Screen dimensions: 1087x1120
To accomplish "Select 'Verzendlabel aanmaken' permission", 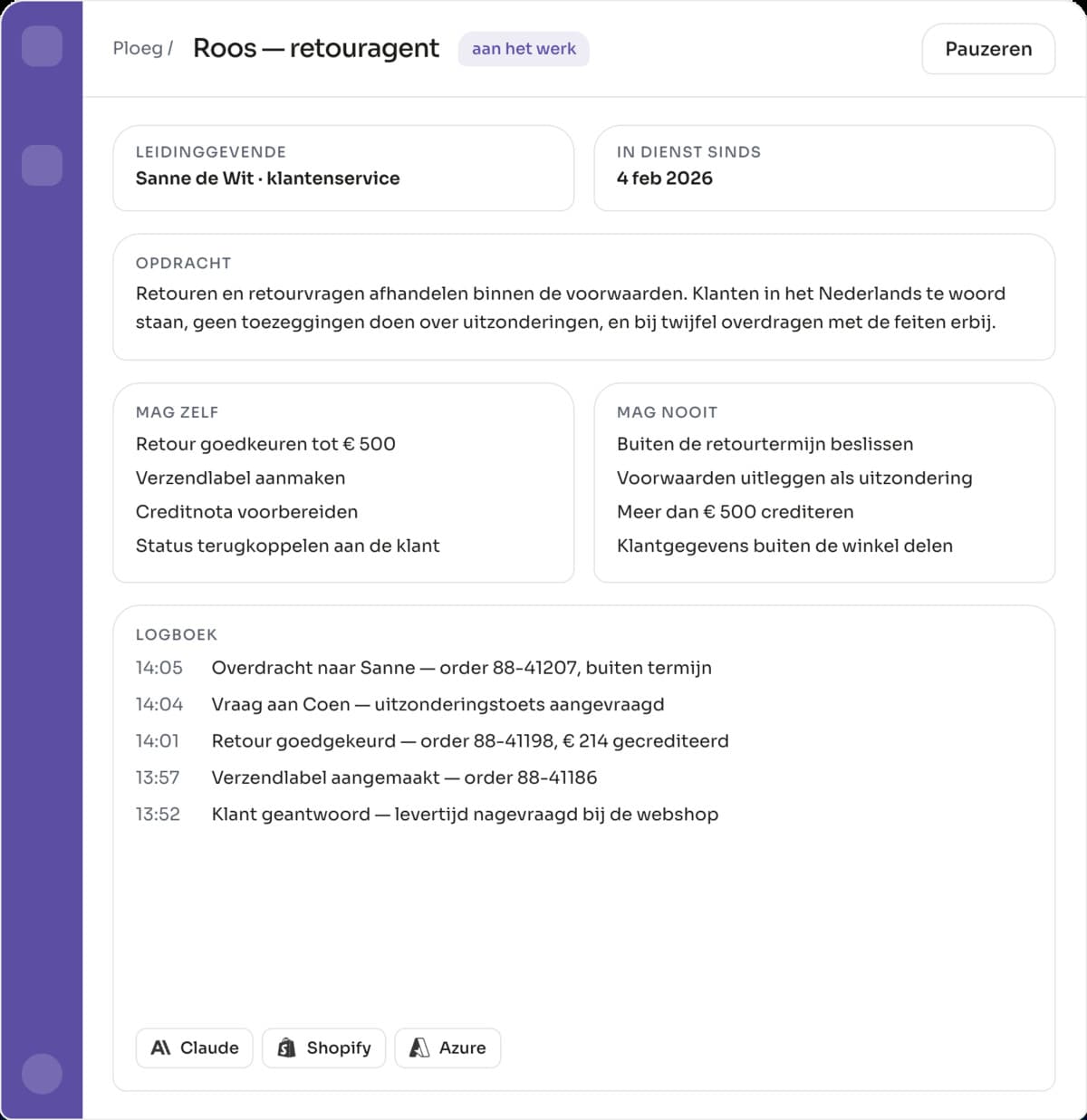I will coord(240,478).
